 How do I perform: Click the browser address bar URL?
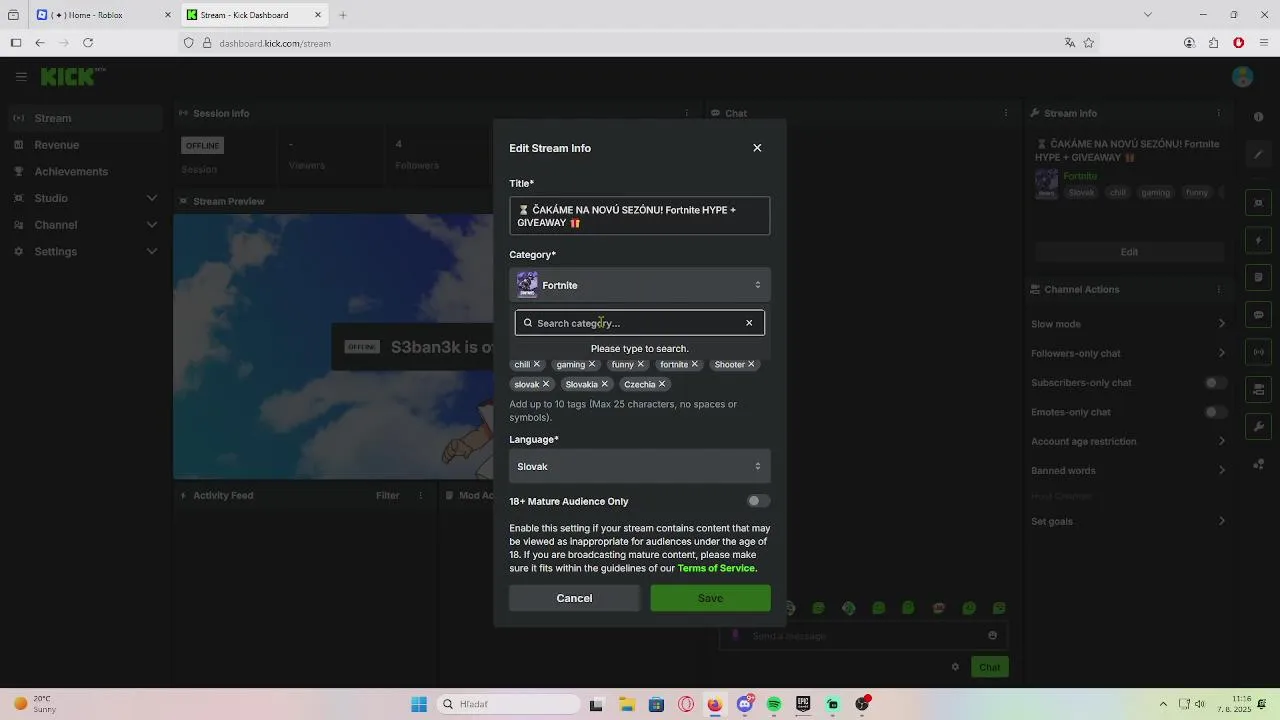pos(275,43)
